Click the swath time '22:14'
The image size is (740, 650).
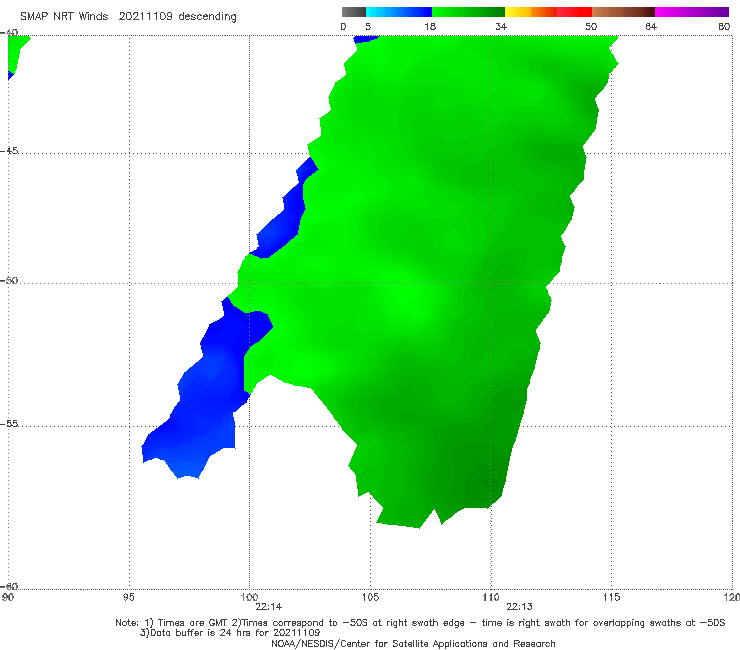(x=269, y=607)
